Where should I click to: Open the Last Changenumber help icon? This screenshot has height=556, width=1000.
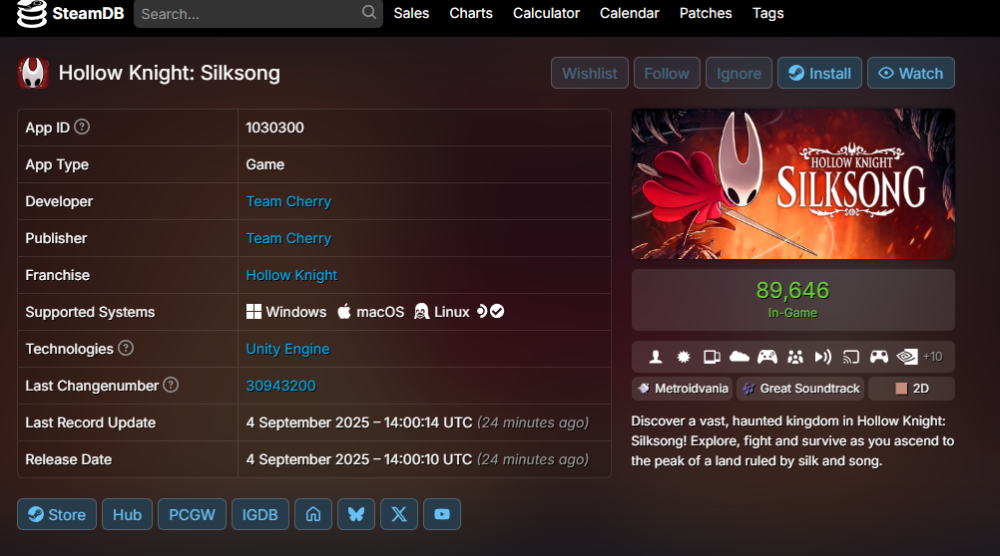click(x=170, y=385)
